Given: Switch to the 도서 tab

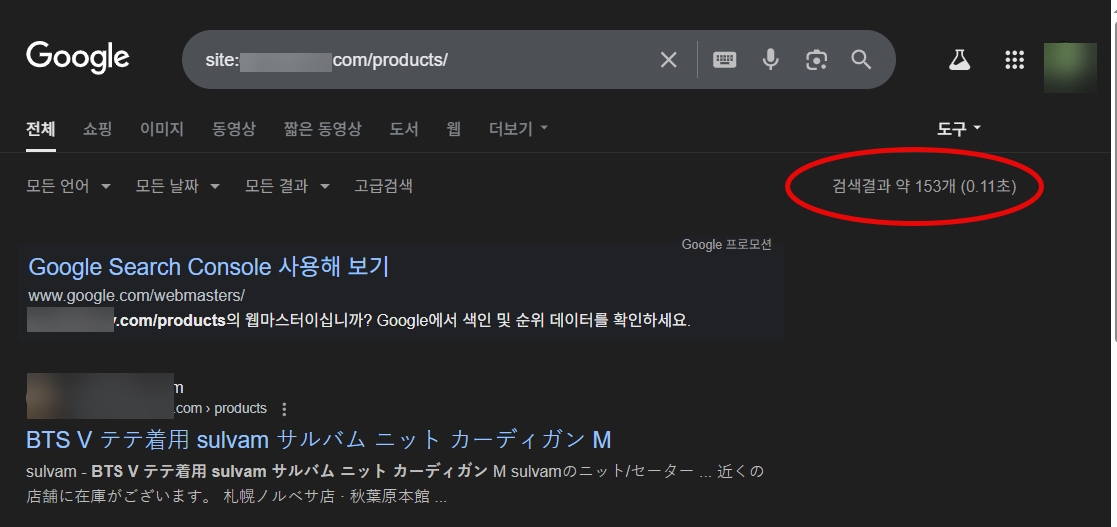Looking at the screenshot, I should click(404, 129).
